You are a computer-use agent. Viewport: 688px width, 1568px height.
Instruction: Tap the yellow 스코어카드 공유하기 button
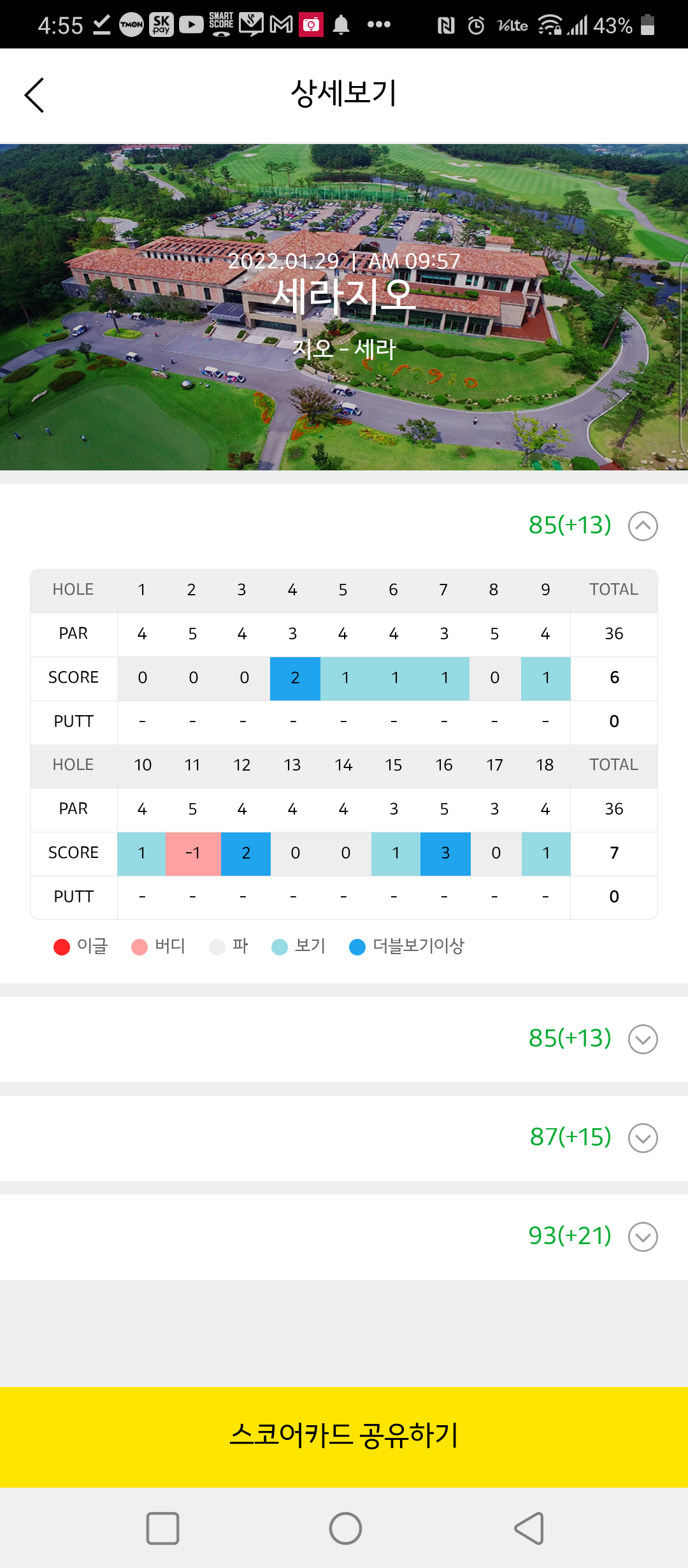click(x=344, y=1437)
